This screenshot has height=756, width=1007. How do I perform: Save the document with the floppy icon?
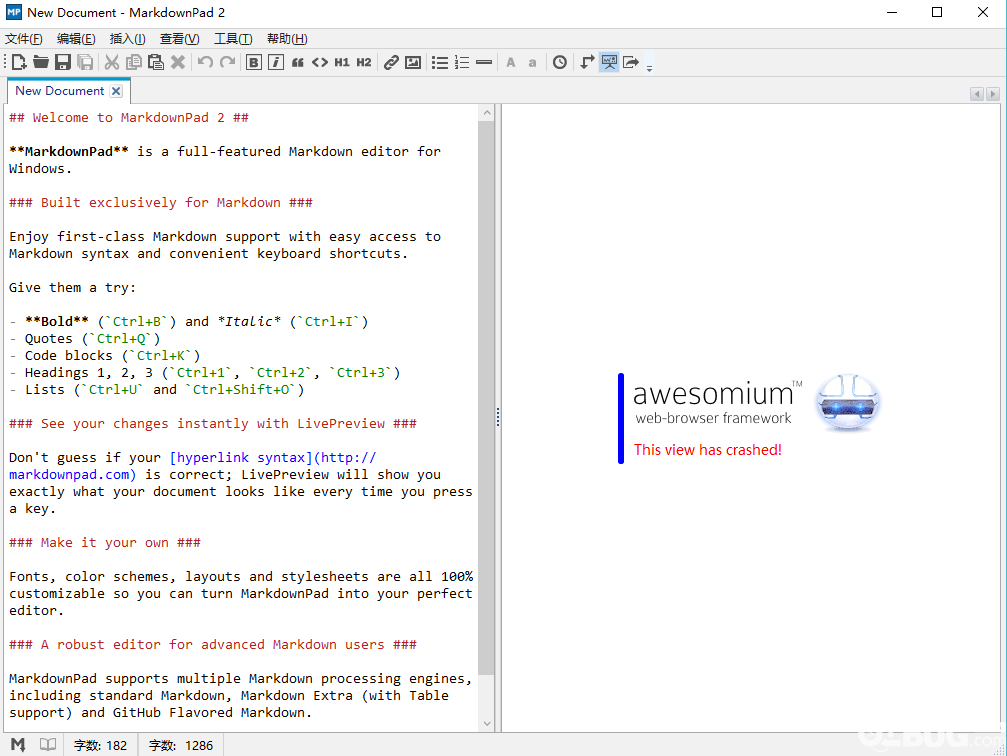coord(62,62)
